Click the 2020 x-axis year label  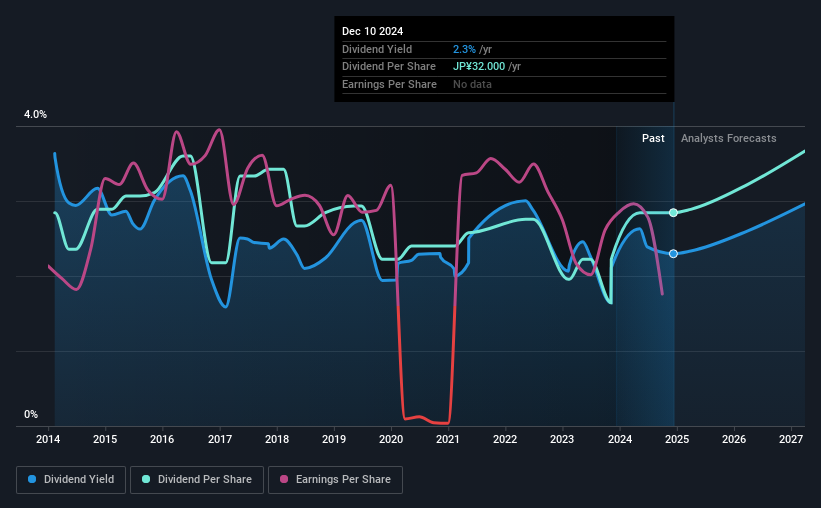point(391,439)
